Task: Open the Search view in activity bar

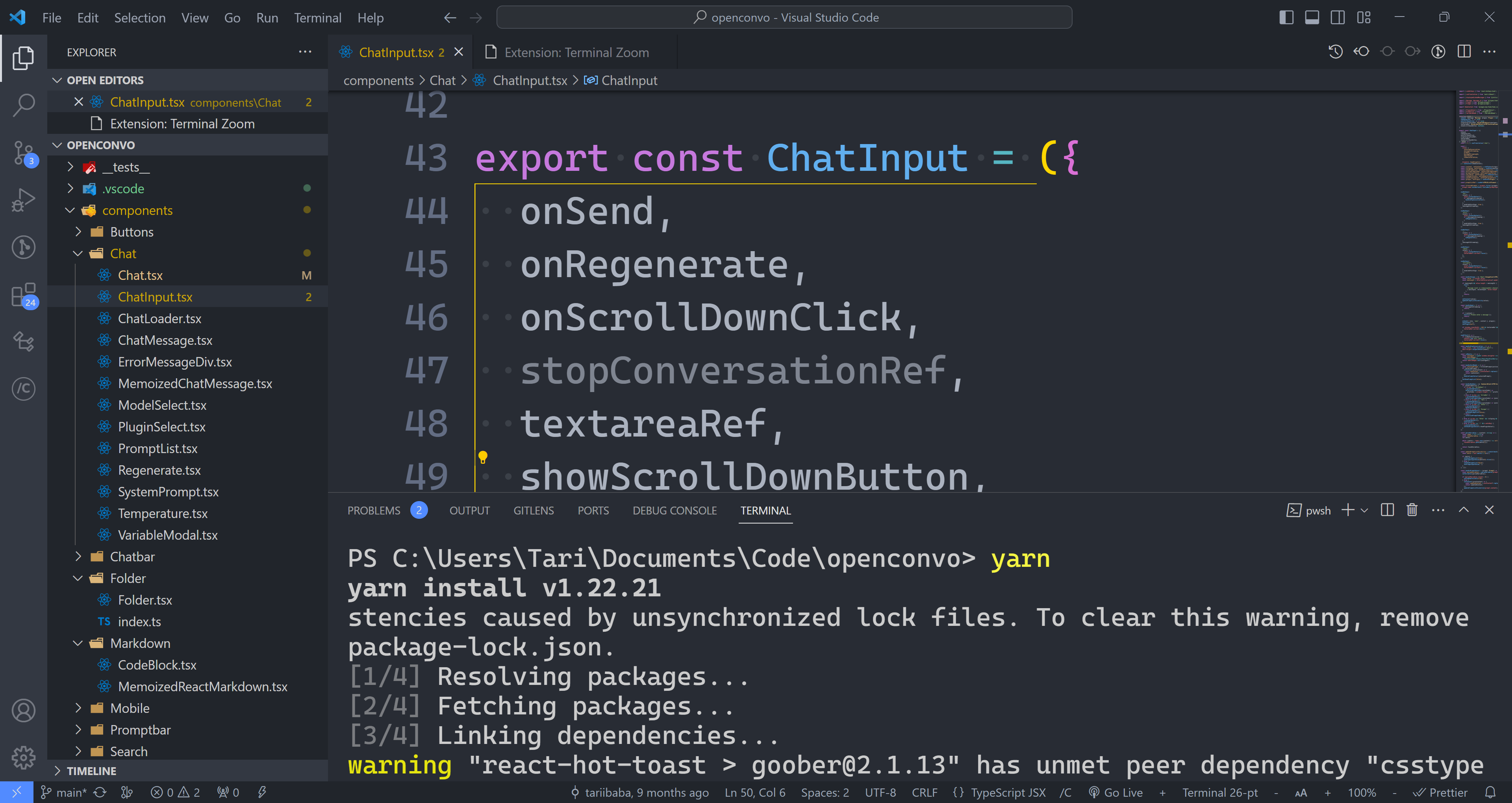Action: point(24,105)
